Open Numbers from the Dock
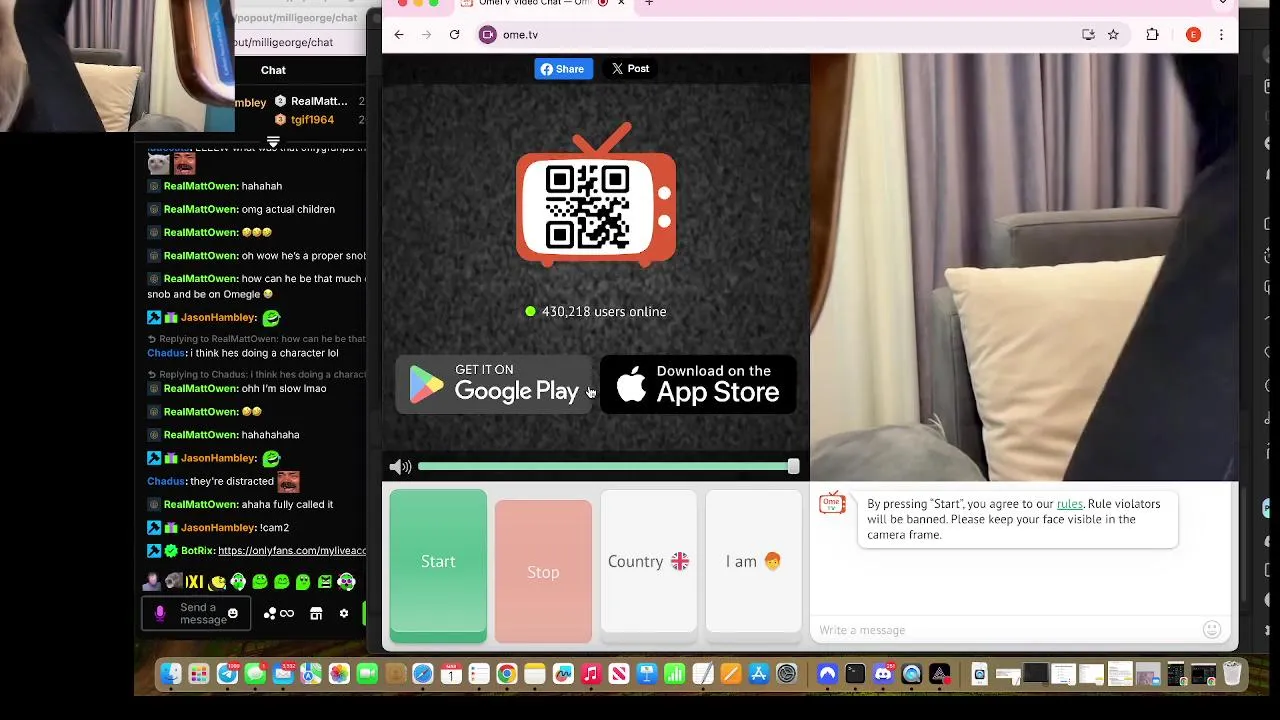Image resolution: width=1280 pixels, height=720 pixels. (x=674, y=675)
